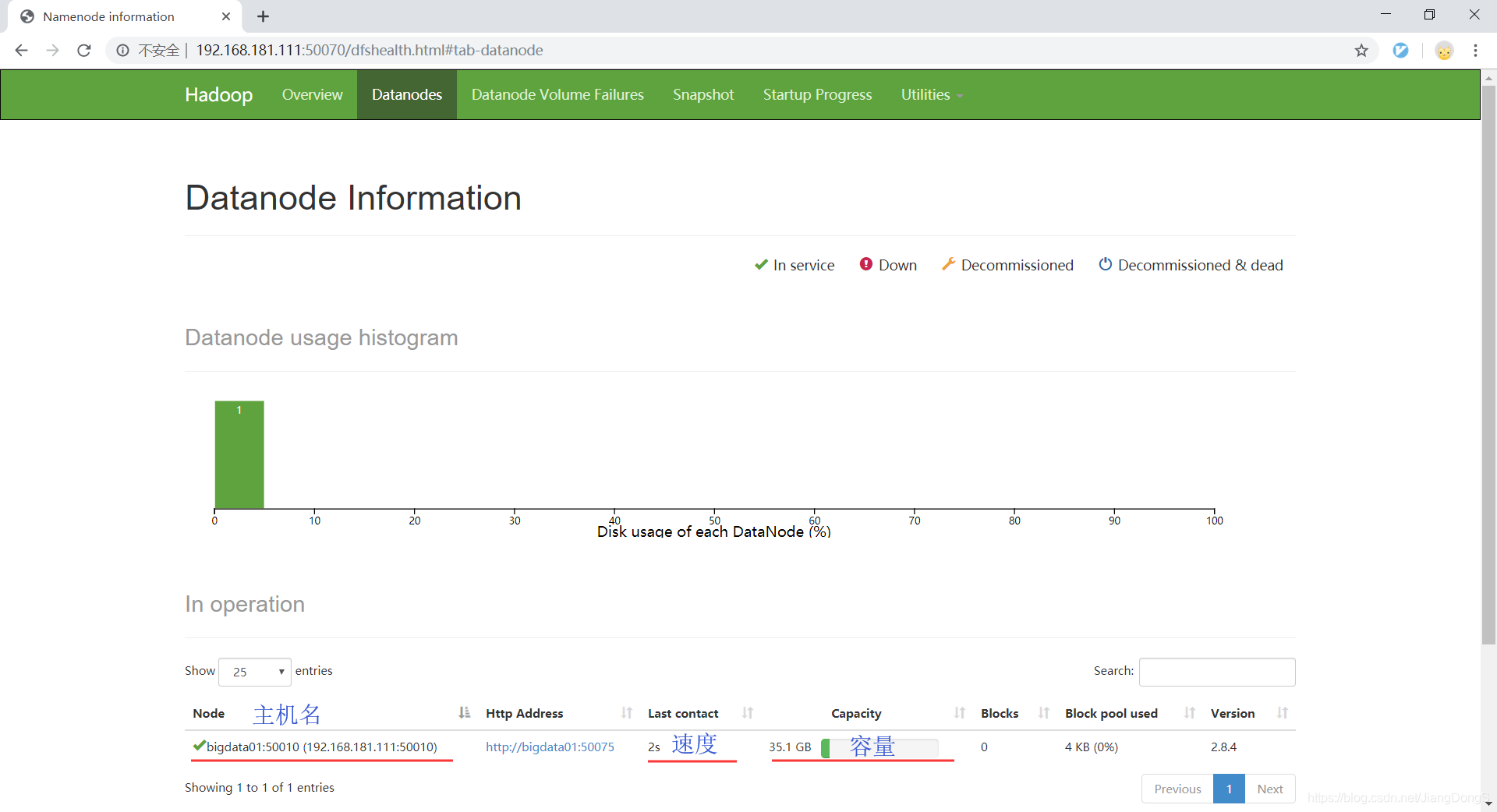
Task: Click 'Showing 1 to 1 of 1 entries' text
Action: tap(260, 787)
